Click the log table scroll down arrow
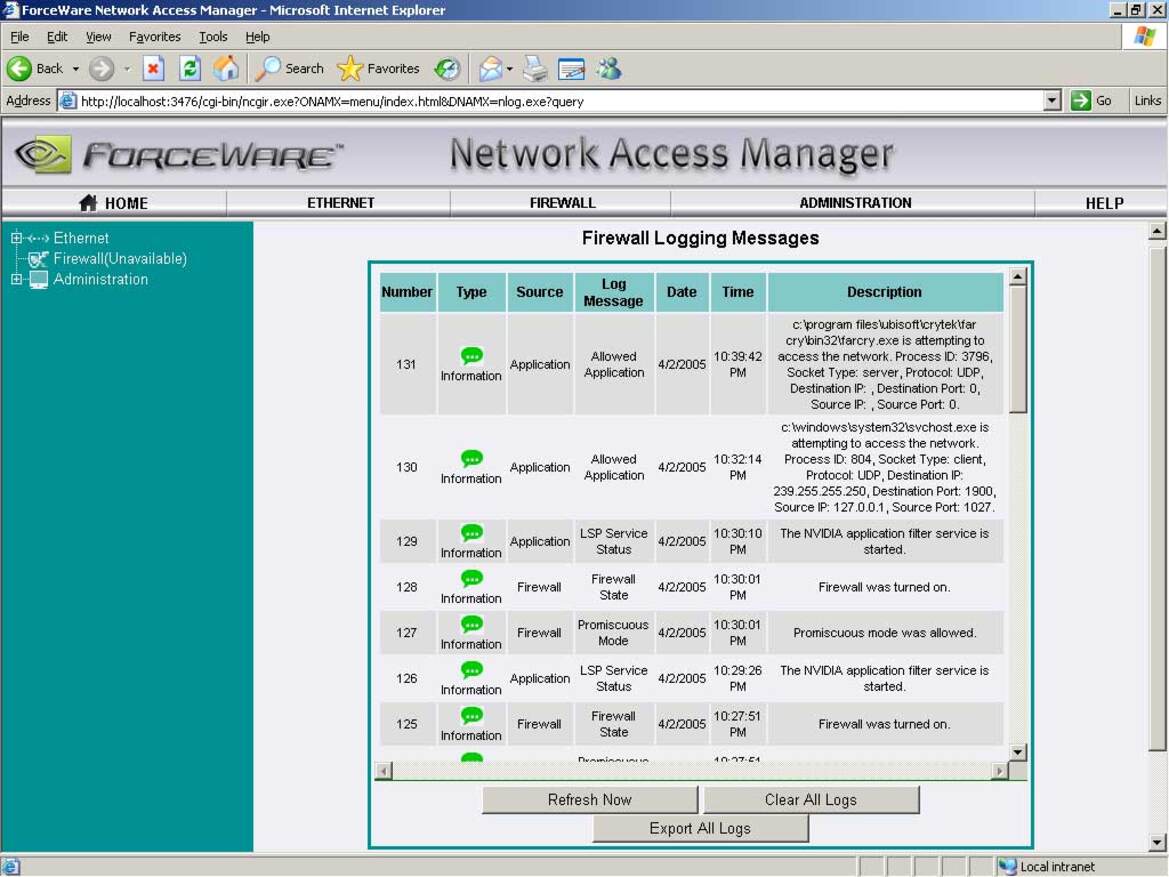The image size is (1169, 877). point(1018,752)
